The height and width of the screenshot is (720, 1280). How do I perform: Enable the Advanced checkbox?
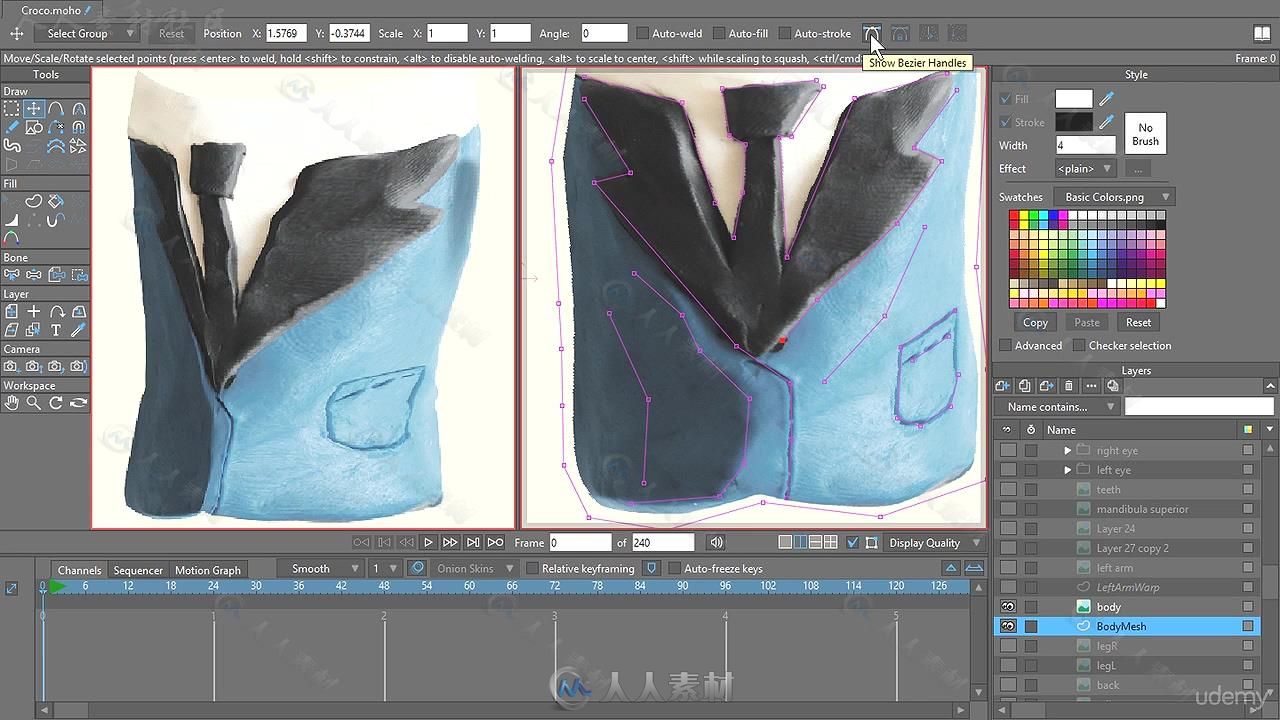[x=1005, y=346]
